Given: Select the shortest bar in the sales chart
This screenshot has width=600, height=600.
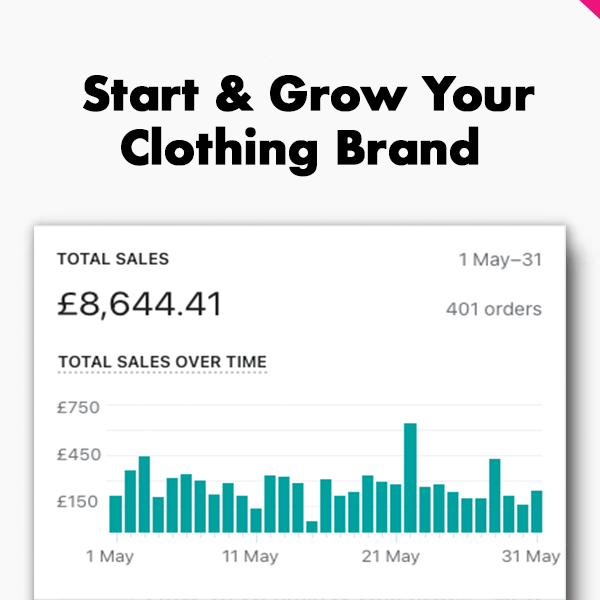Looking at the screenshot, I should pyautogui.click(x=312, y=526).
